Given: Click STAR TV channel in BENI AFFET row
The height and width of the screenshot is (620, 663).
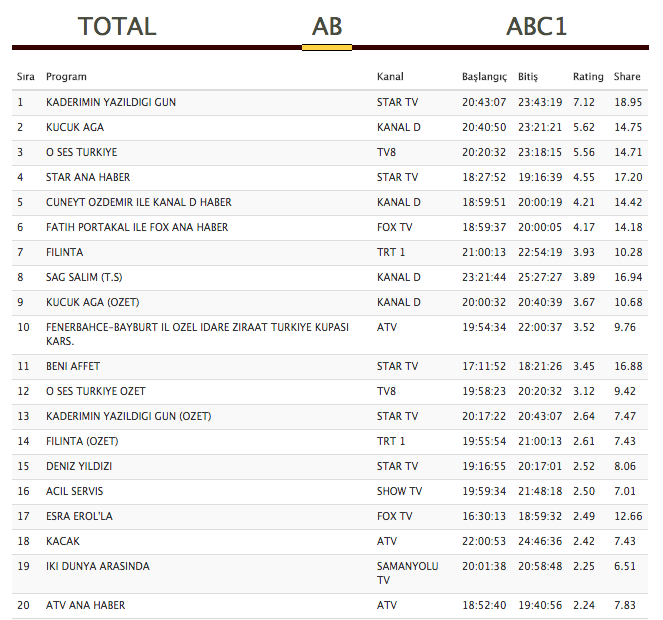Looking at the screenshot, I should pyautogui.click(x=397, y=366).
